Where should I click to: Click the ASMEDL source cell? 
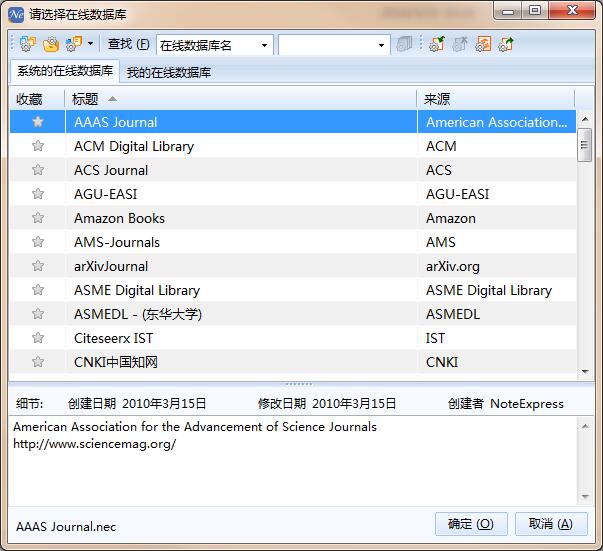(496, 314)
